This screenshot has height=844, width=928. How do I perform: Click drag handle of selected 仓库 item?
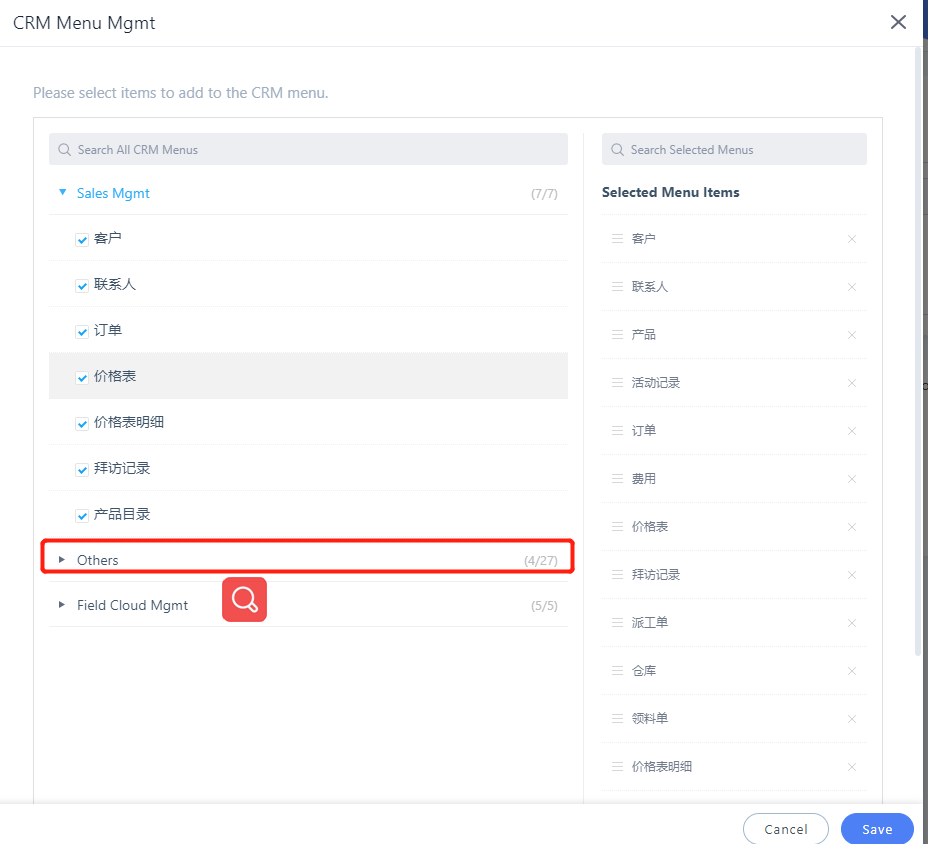pyautogui.click(x=617, y=671)
